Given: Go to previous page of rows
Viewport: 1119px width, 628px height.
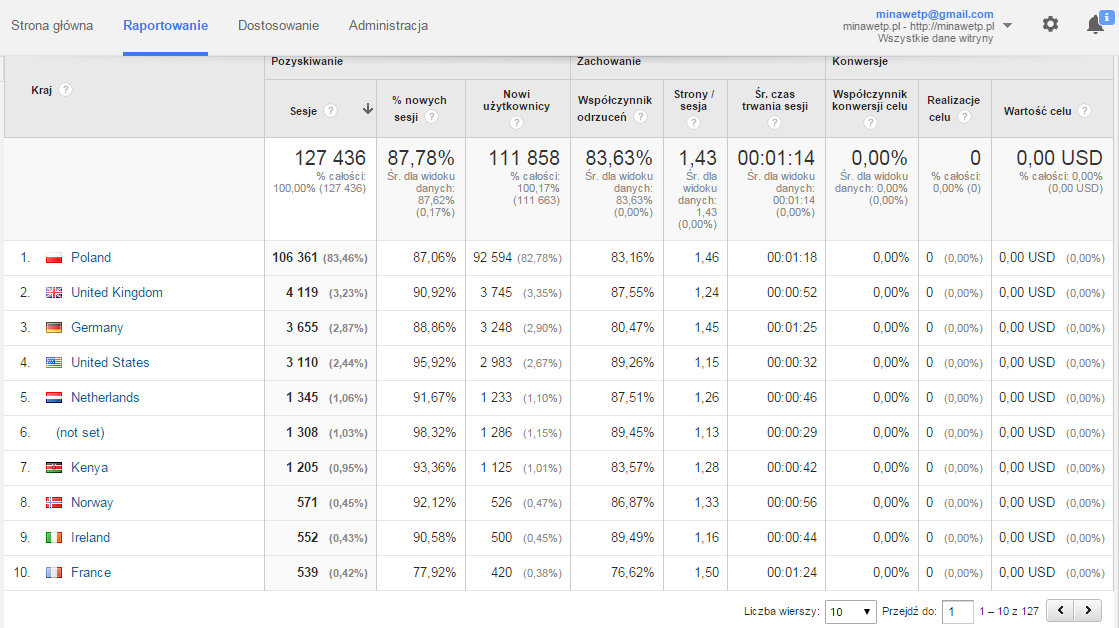Looking at the screenshot, I should coord(1060,610).
